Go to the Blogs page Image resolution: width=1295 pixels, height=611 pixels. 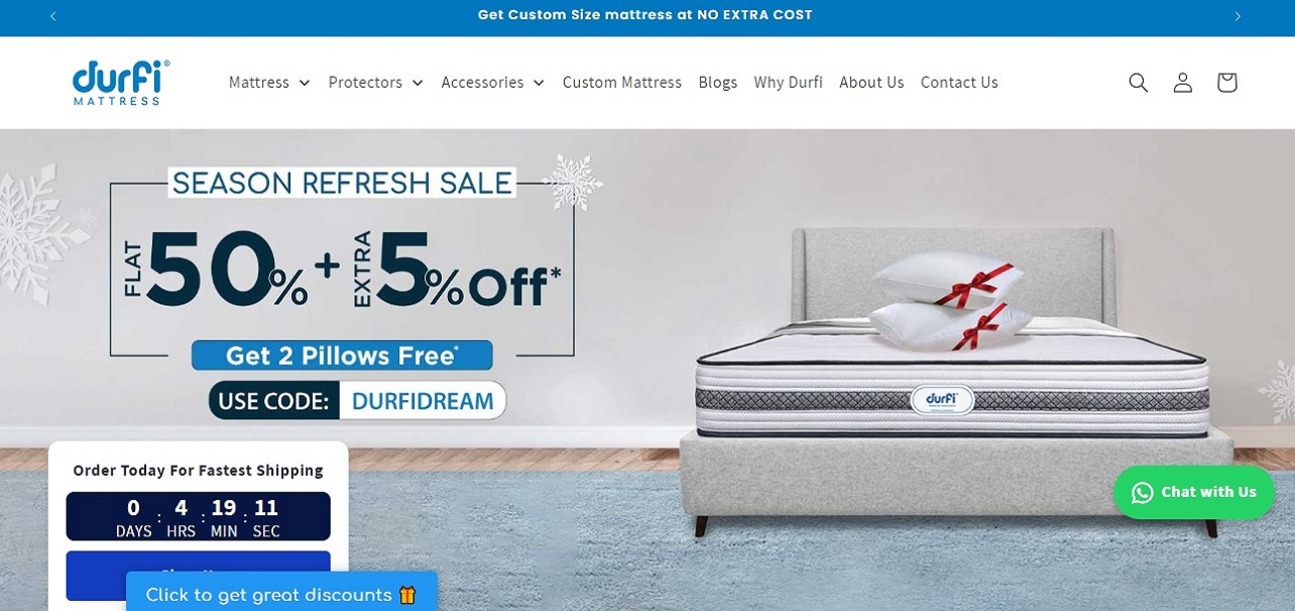coord(718,82)
